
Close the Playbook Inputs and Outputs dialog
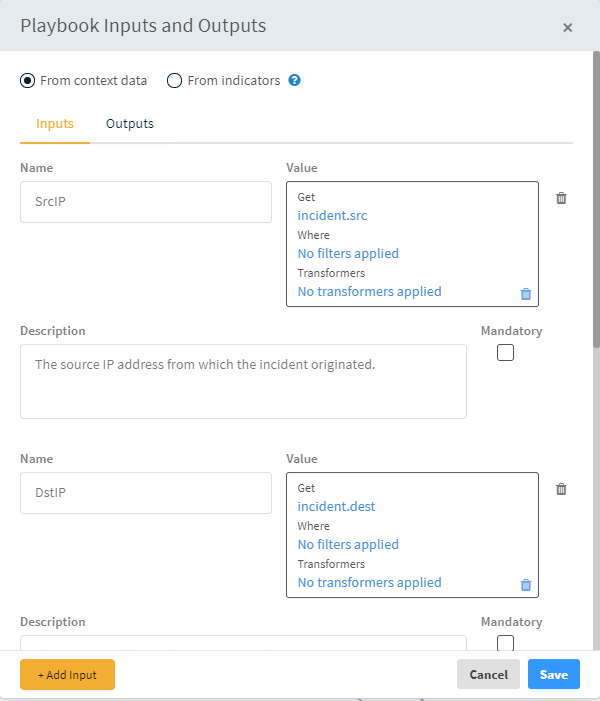click(568, 27)
